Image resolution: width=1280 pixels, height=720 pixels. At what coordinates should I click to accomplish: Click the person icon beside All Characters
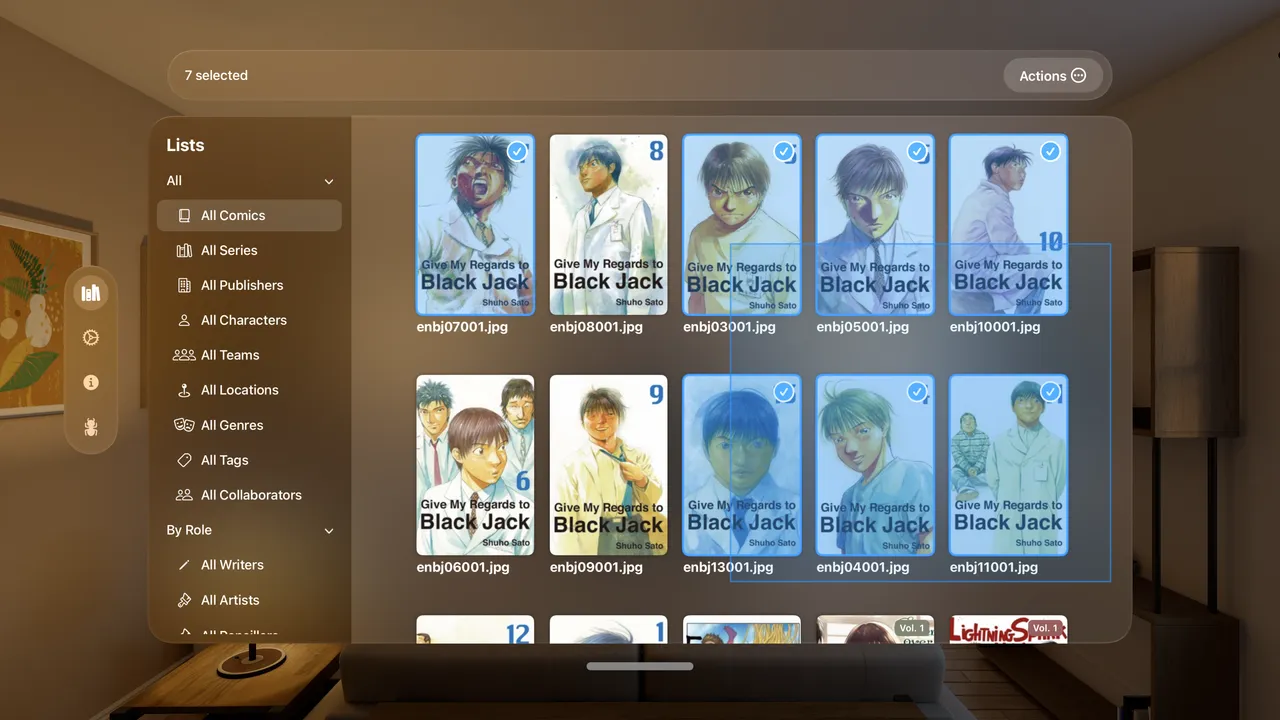184,320
